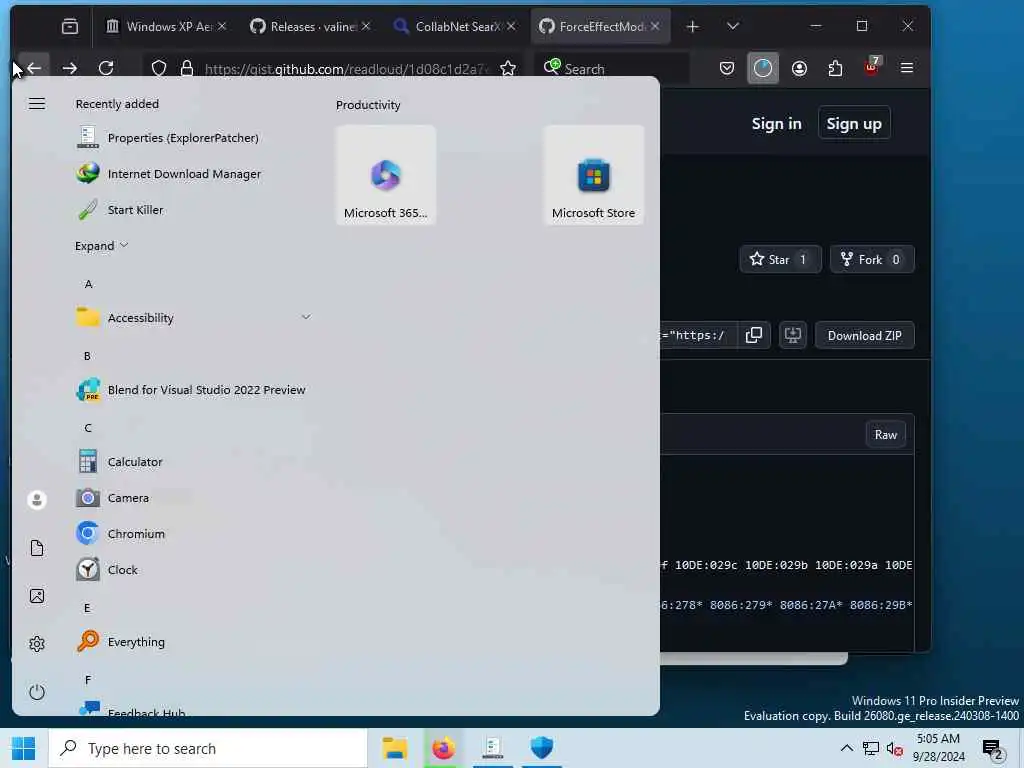This screenshot has width=1024, height=768.
Task: Open the Start menu hamburger navigation icon
Action: [37, 104]
